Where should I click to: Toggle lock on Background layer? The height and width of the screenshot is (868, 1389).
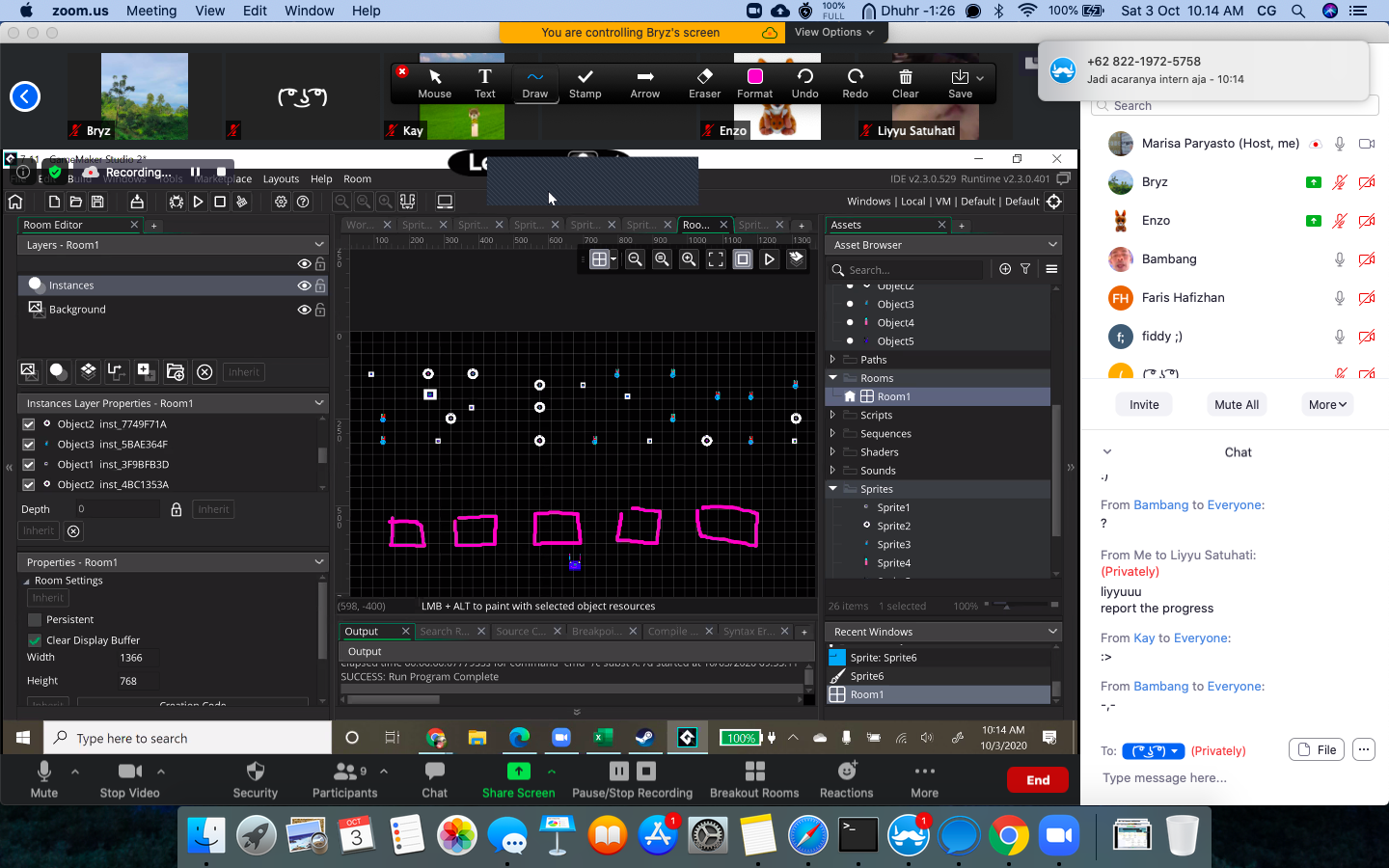pyautogui.click(x=320, y=310)
